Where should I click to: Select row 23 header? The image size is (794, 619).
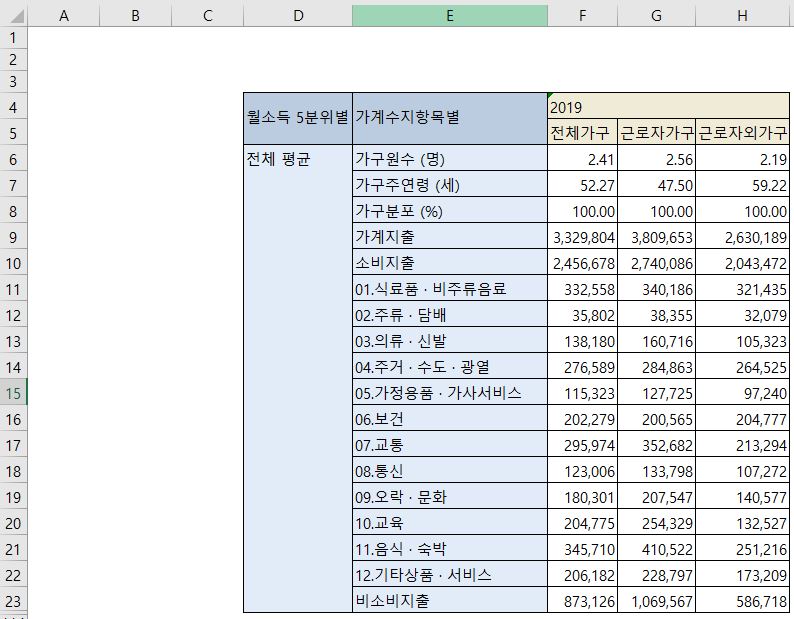pyautogui.click(x=14, y=601)
